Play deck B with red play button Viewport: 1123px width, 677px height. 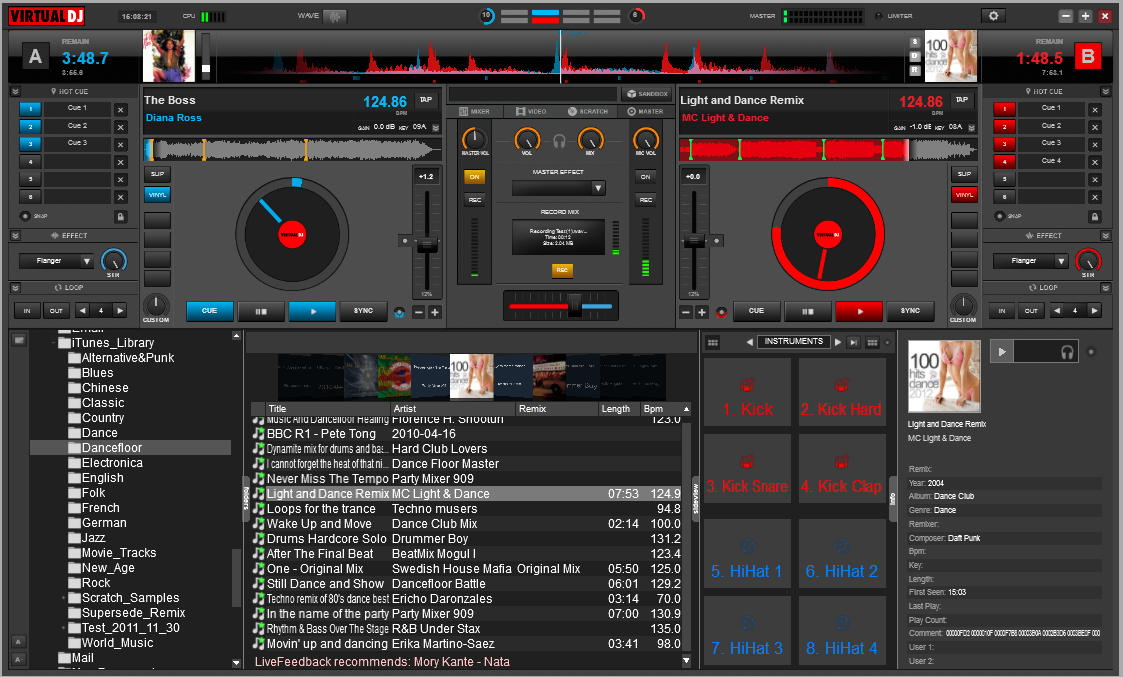pos(859,311)
